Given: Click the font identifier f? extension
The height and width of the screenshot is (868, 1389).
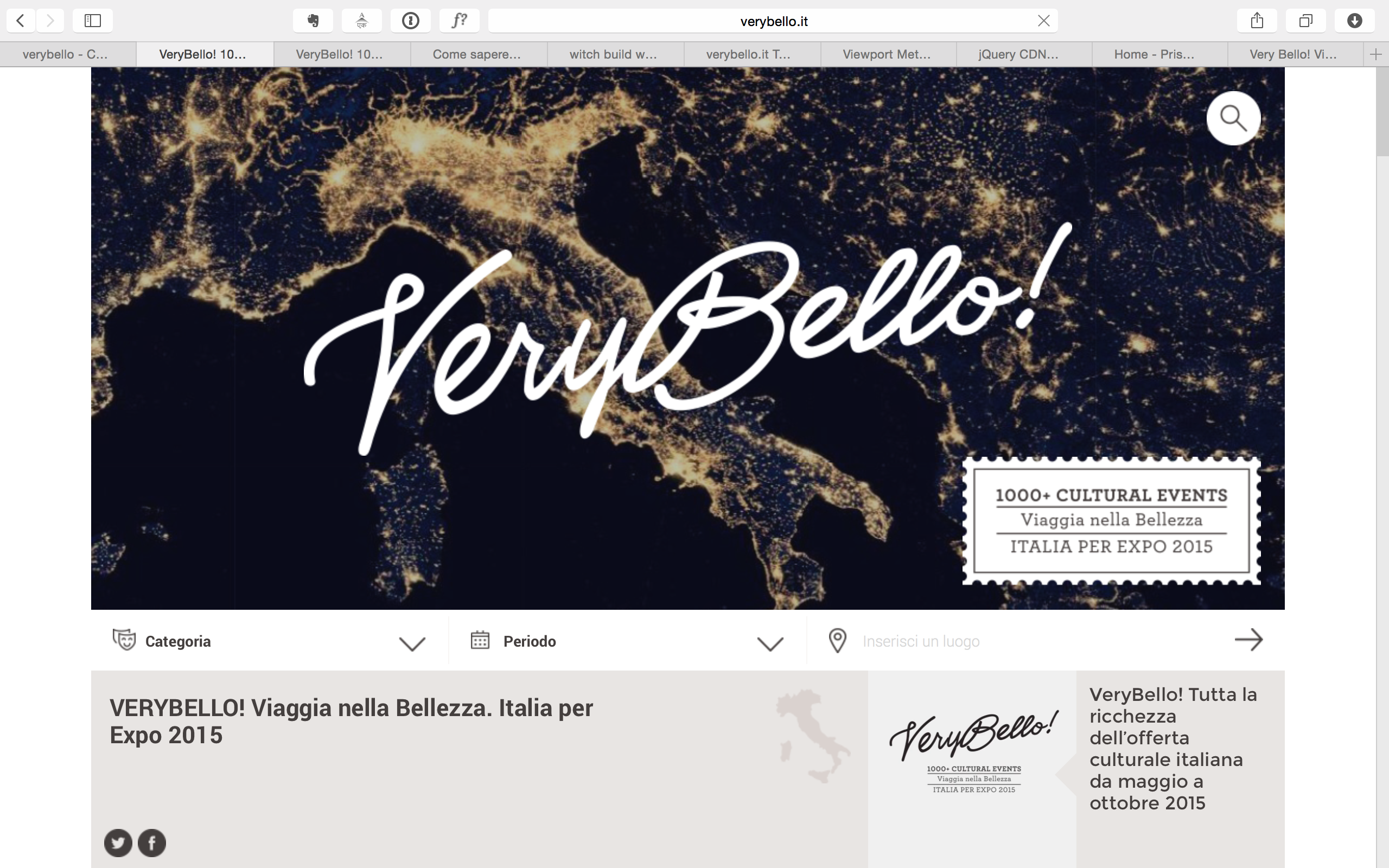Looking at the screenshot, I should tap(459, 21).
